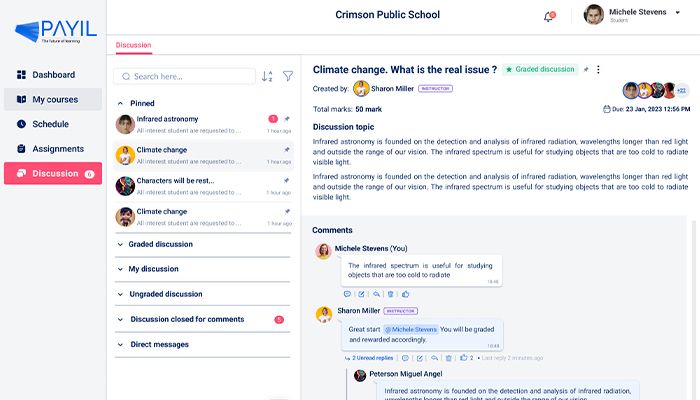Screen dimensions: 700x400
Task: Open Assignments in sidebar
Action: click(x=53, y=149)
